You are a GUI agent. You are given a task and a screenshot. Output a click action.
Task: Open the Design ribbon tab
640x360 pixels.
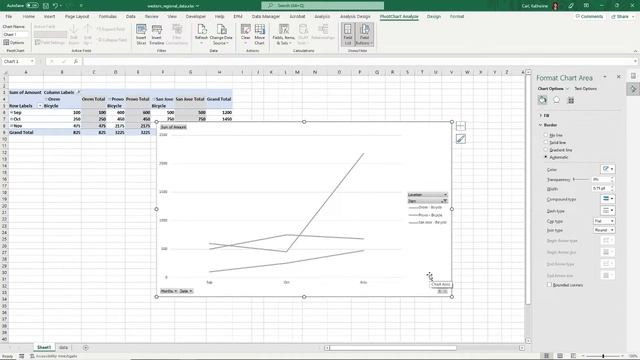(x=433, y=16)
